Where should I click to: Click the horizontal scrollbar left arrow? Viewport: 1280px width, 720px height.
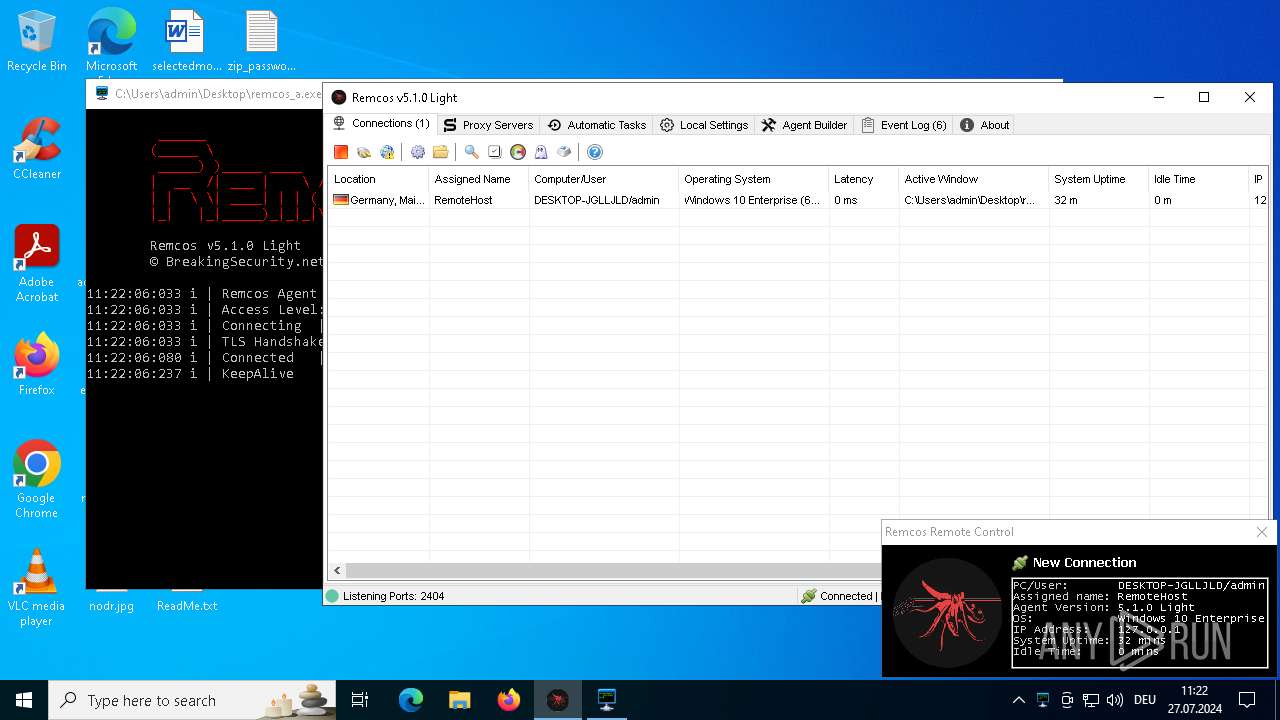click(x=337, y=570)
